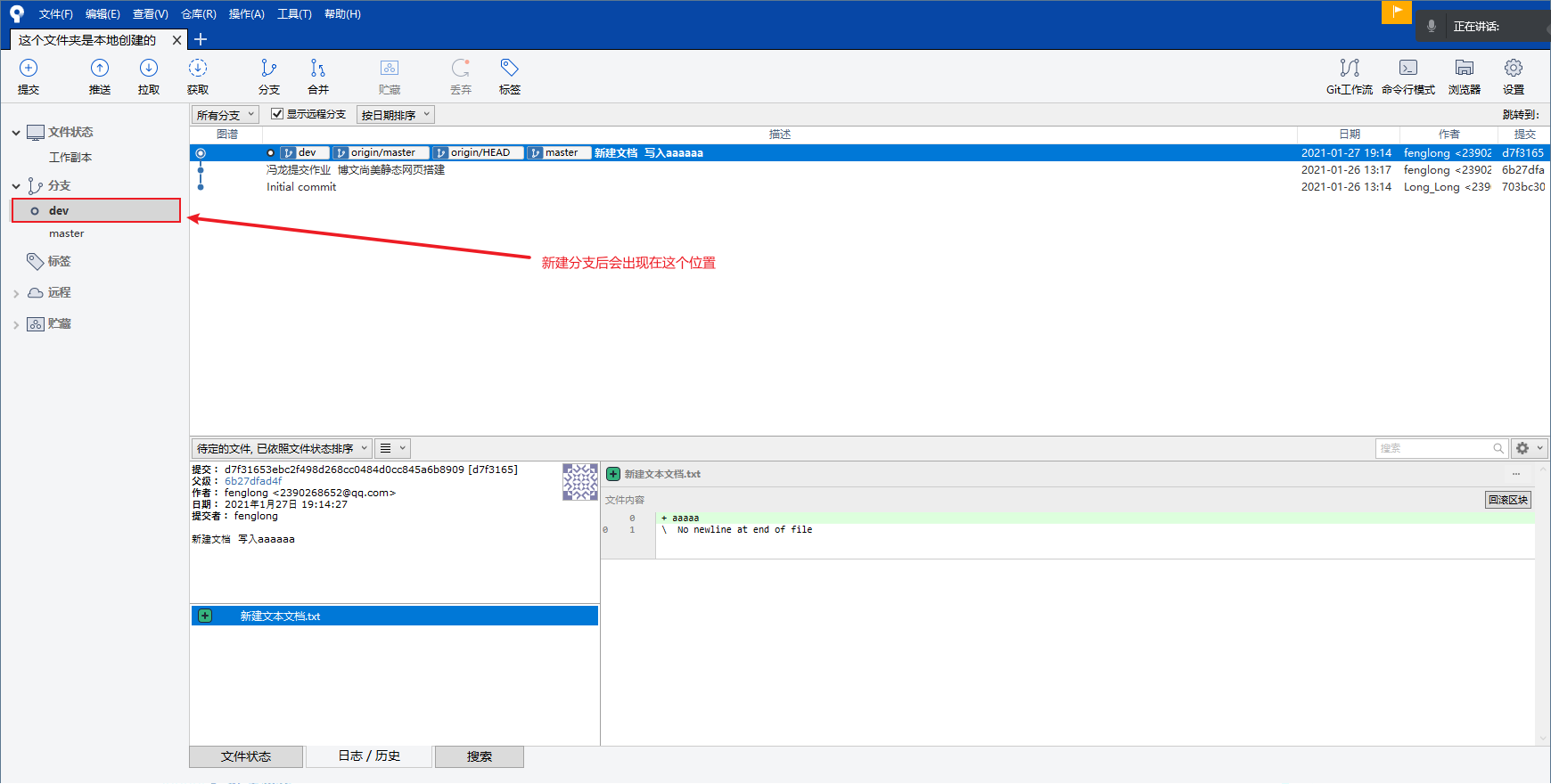This screenshot has height=784, width=1551.
Task: Click 标签 section in sidebar
Action: pos(59,261)
